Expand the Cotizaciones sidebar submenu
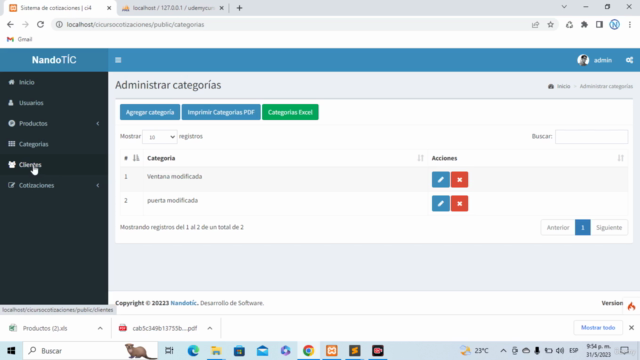 tap(54, 185)
